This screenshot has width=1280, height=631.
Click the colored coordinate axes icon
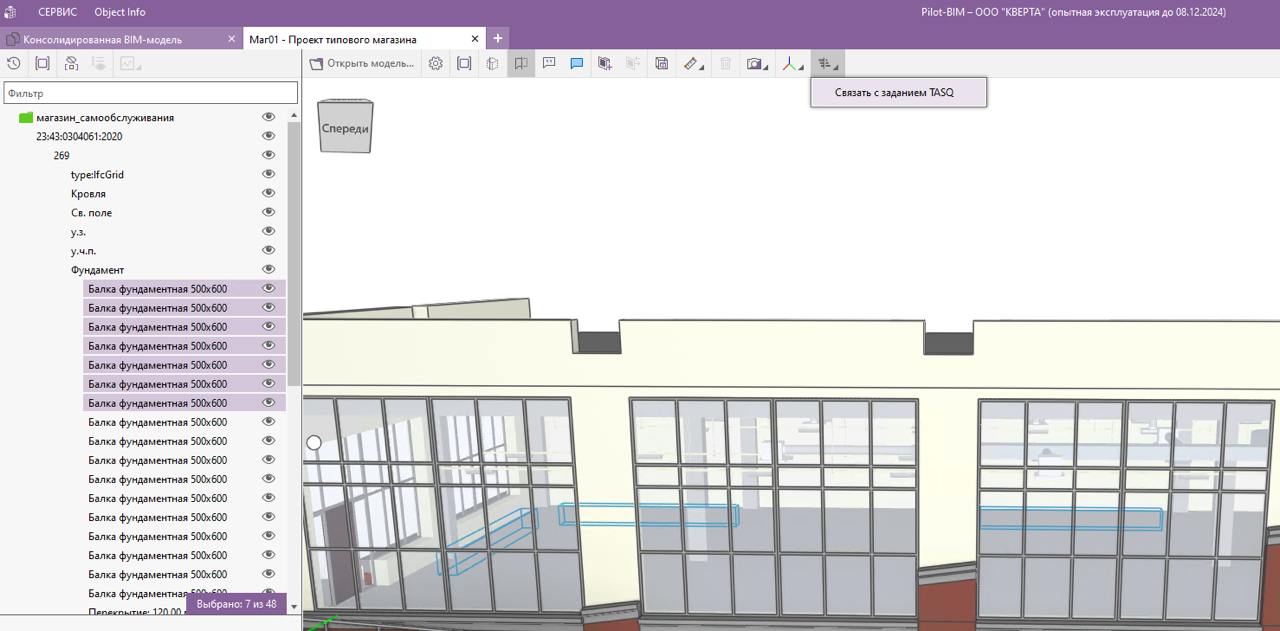[x=792, y=63]
